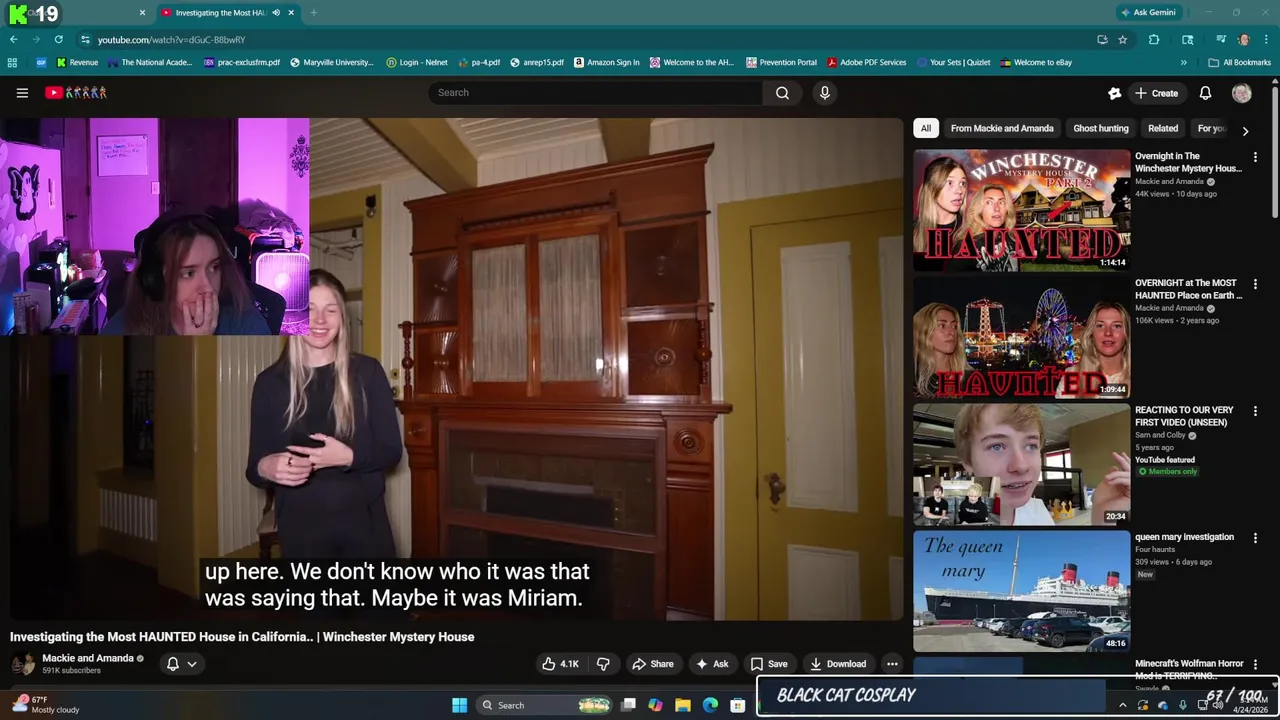The height and width of the screenshot is (720, 1280).
Task: Click the Ask Gemini button
Action: 1149,13
